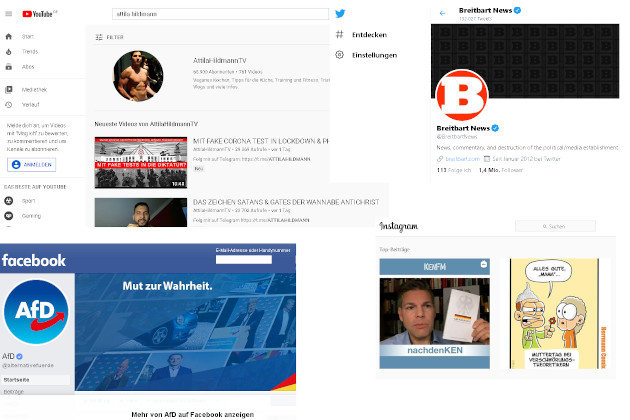Click the @BreitbartNews handle text
630x420 pixels.
tap(457, 137)
